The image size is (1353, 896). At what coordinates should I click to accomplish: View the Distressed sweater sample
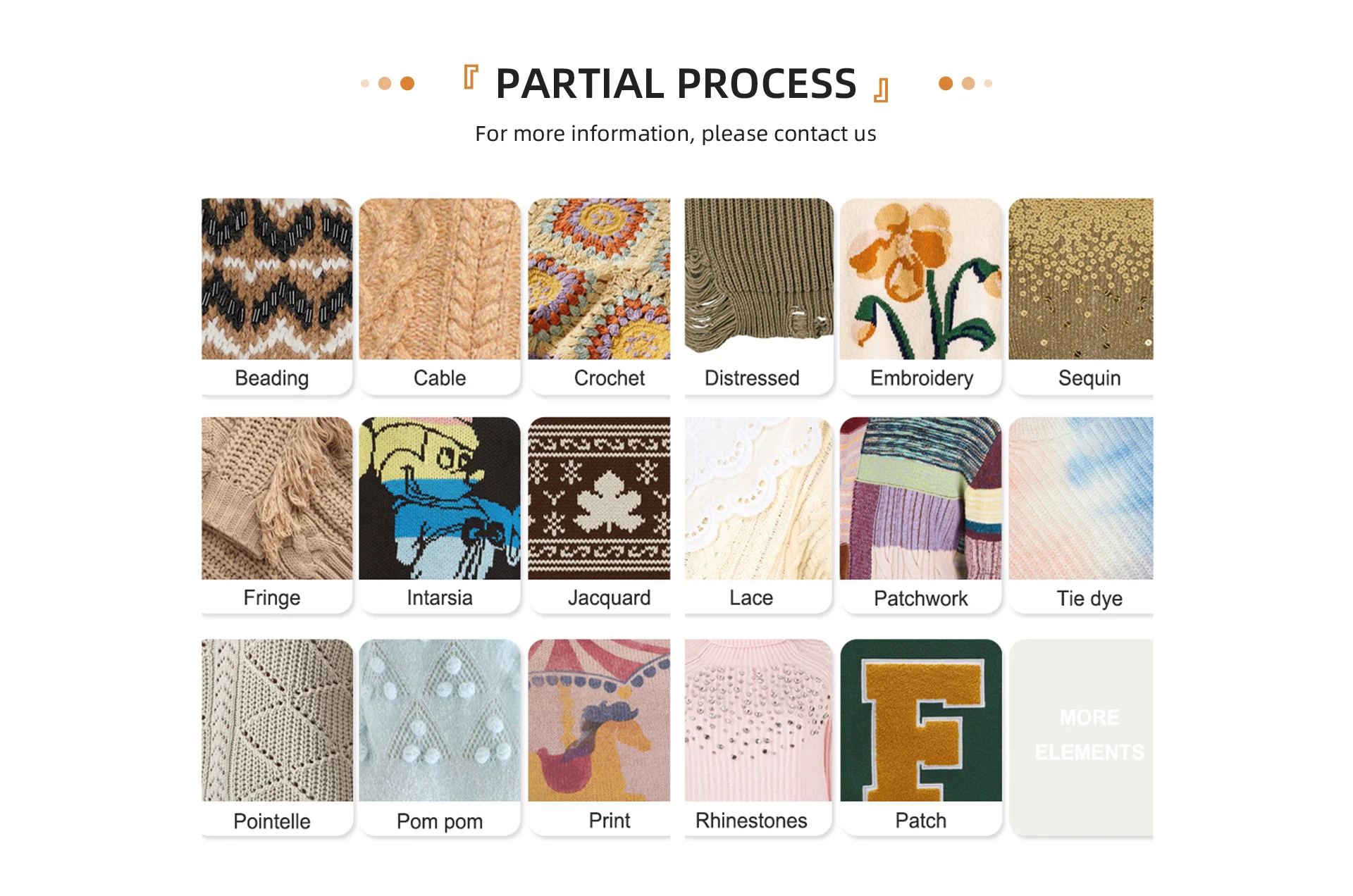[759, 279]
